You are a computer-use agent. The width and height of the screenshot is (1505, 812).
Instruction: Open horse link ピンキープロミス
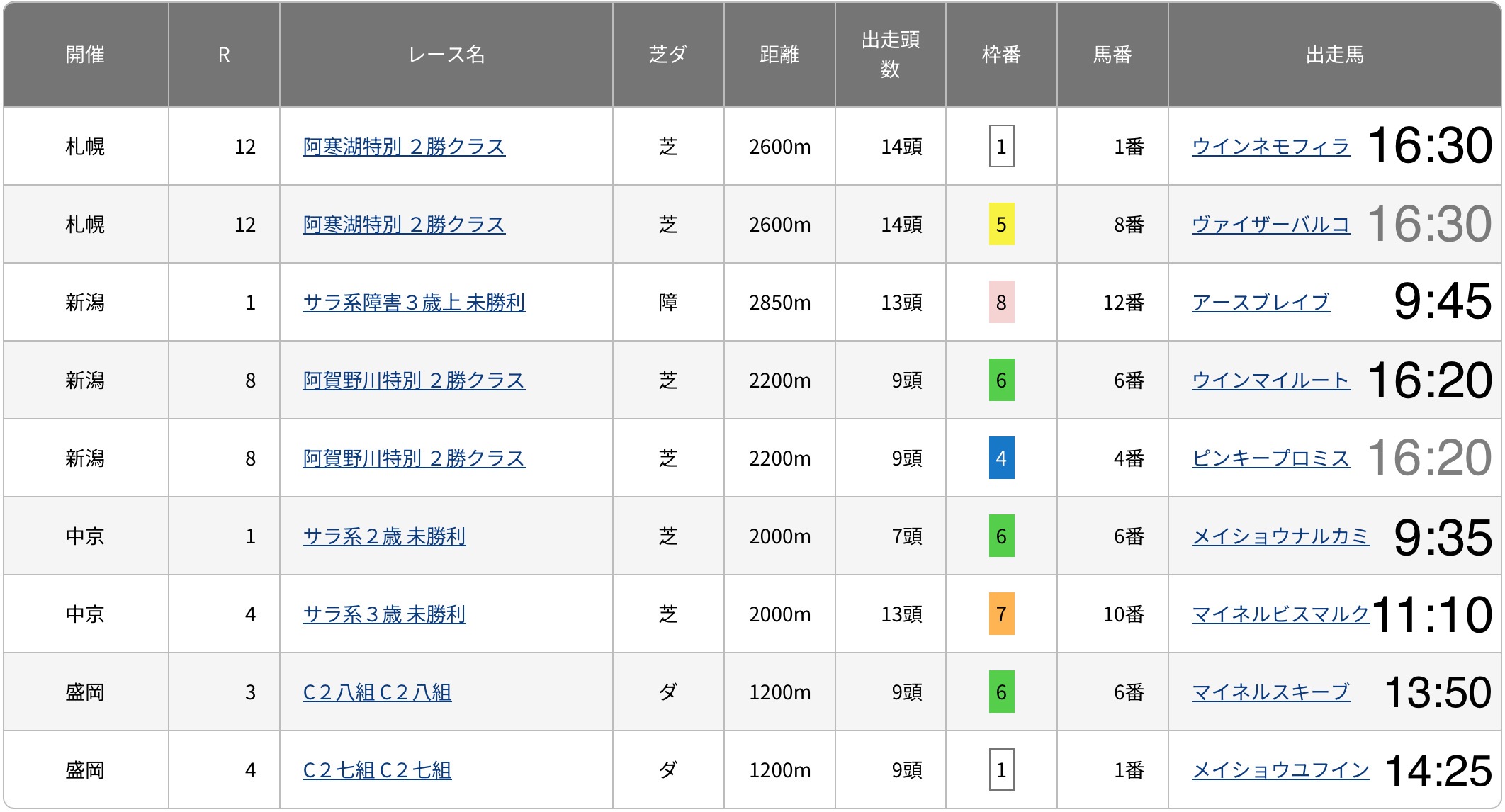[x=1270, y=458]
